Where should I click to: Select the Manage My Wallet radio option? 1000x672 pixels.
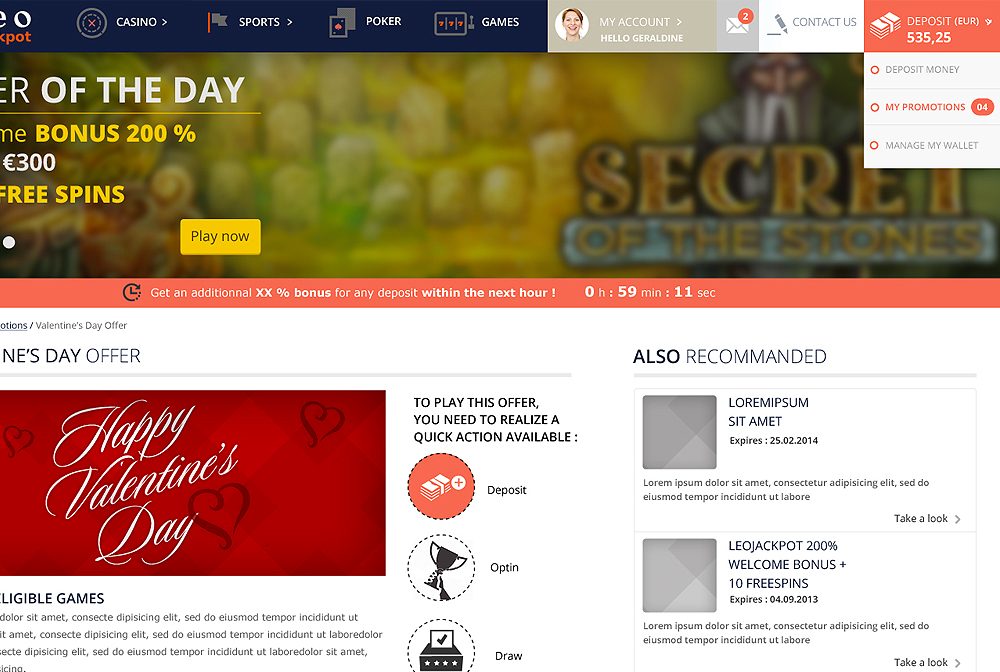click(874, 145)
